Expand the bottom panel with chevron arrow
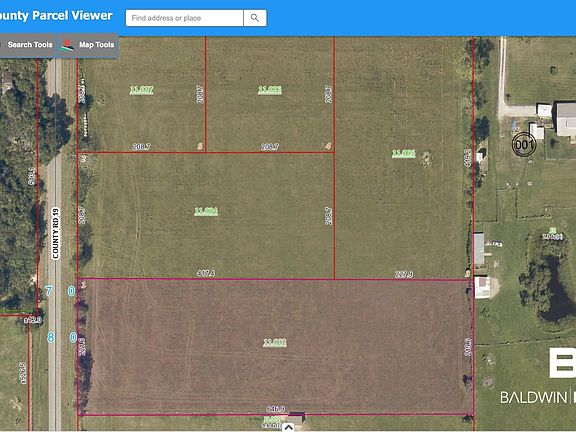Image resolution: width=576 pixels, height=432 pixels. [x=289, y=427]
